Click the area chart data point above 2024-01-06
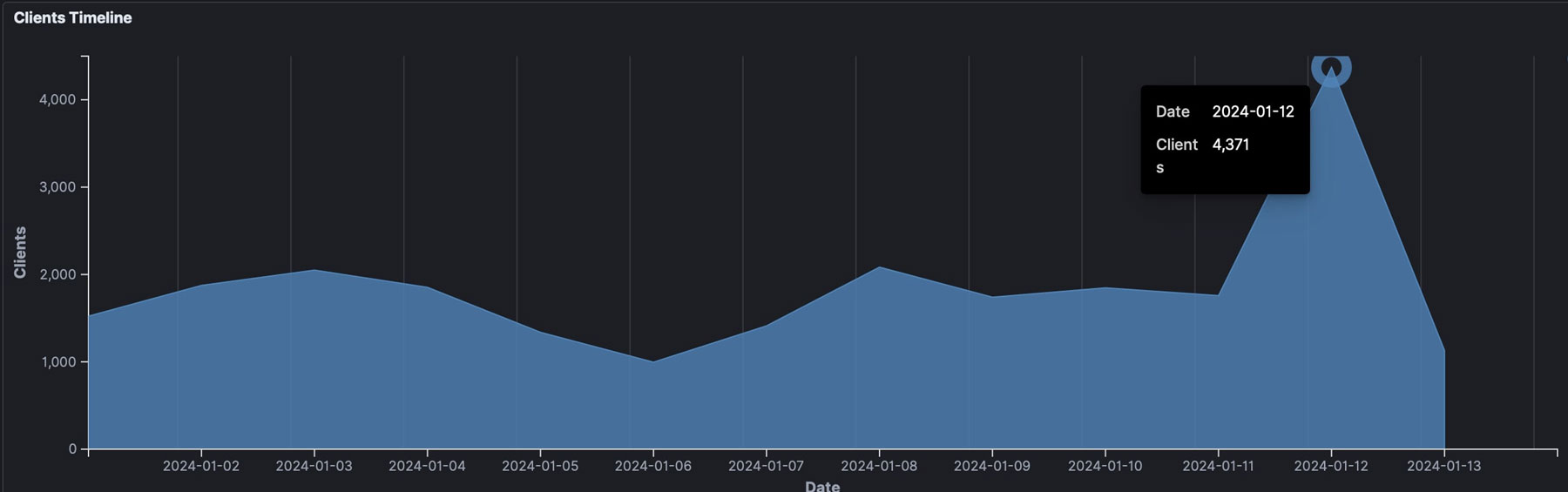1568x492 pixels. (x=653, y=361)
